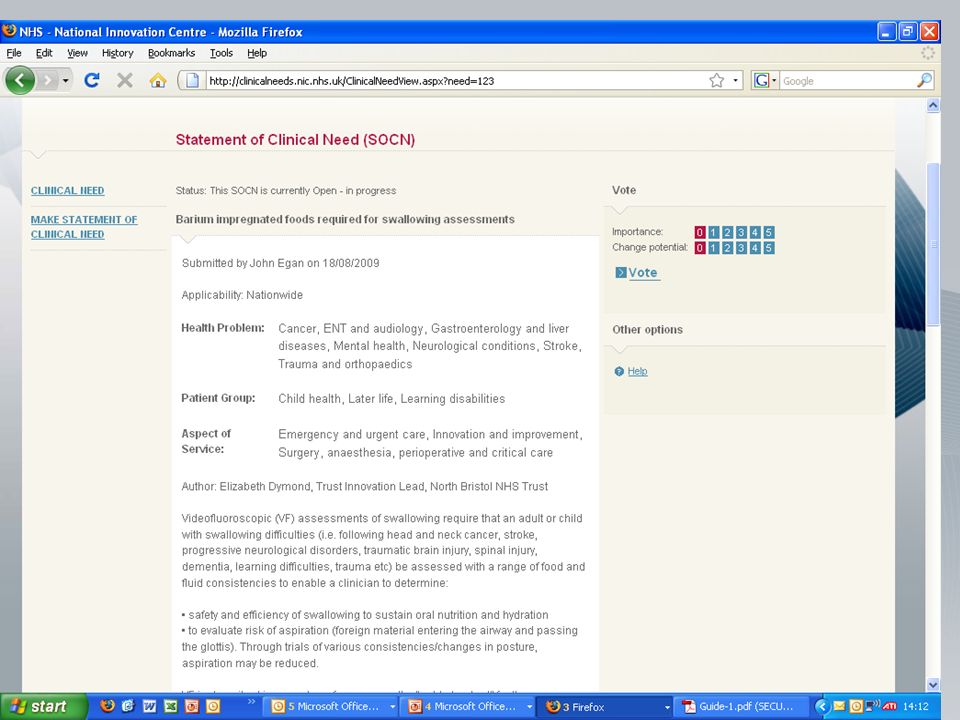The image size is (960, 720).
Task: Set Importance rating to 1
Action: 714,232
